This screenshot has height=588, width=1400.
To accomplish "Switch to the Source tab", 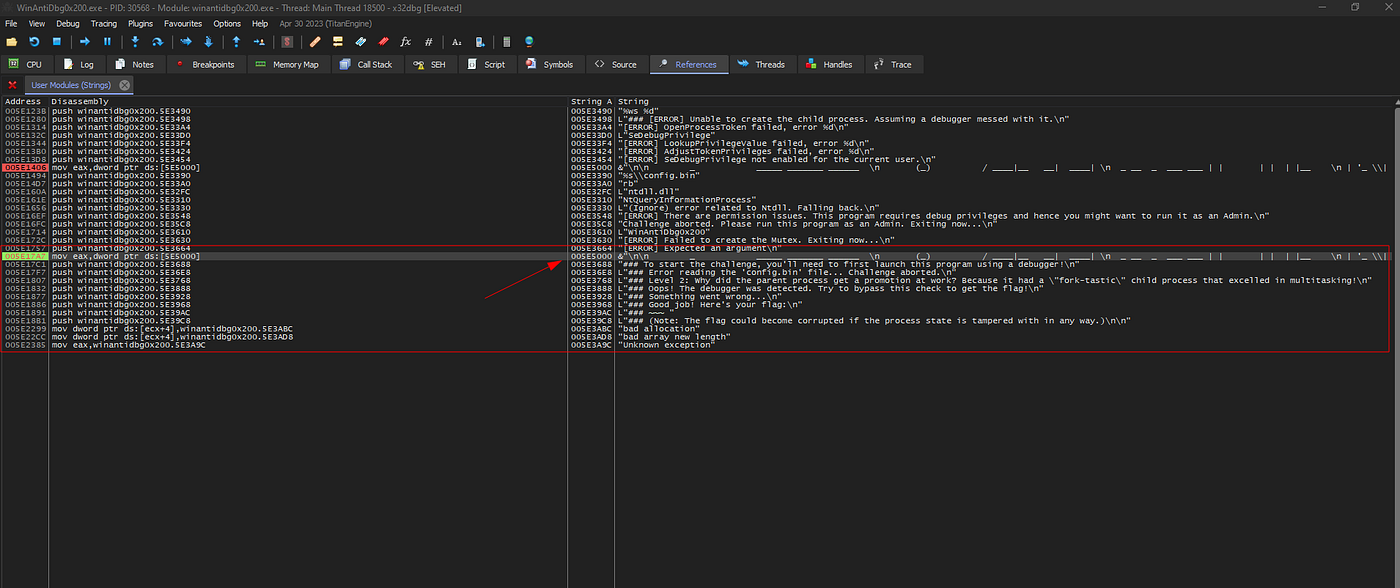I will [615, 64].
